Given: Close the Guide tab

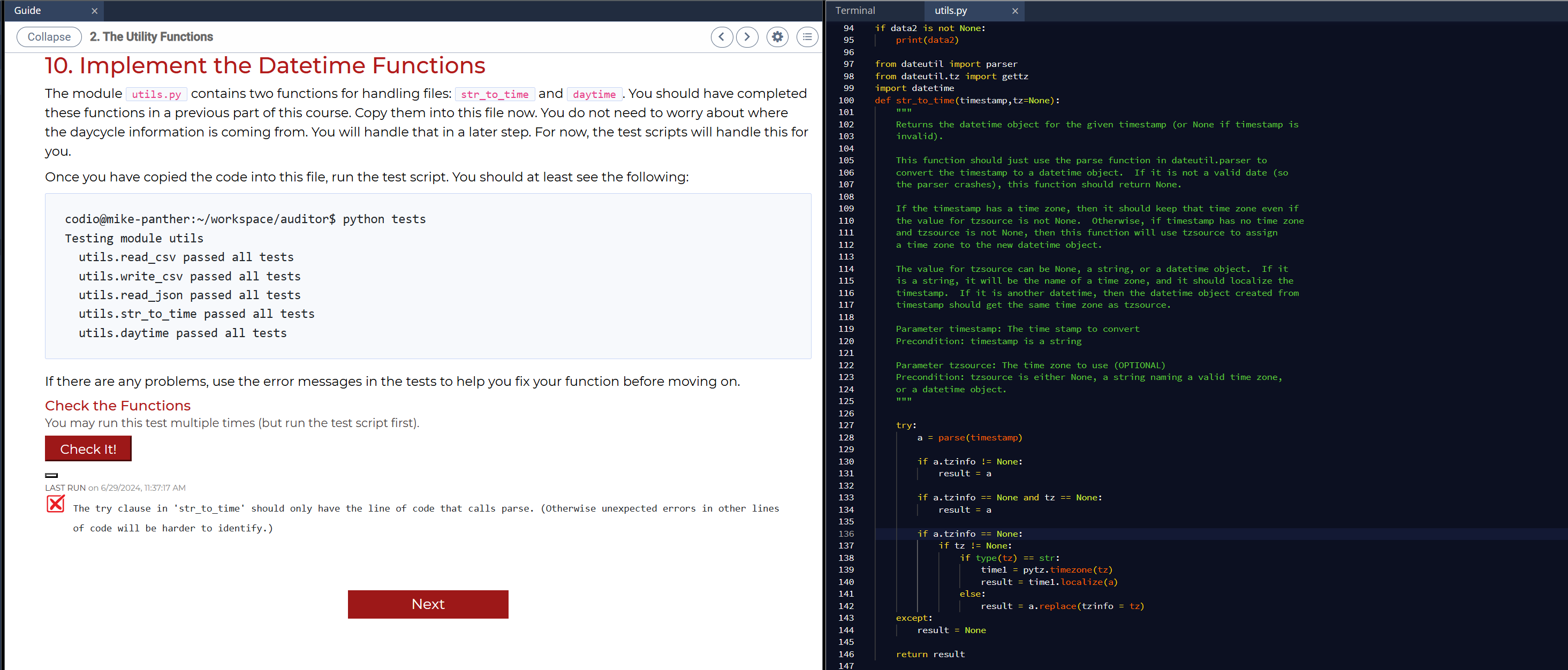Looking at the screenshot, I should (x=95, y=10).
